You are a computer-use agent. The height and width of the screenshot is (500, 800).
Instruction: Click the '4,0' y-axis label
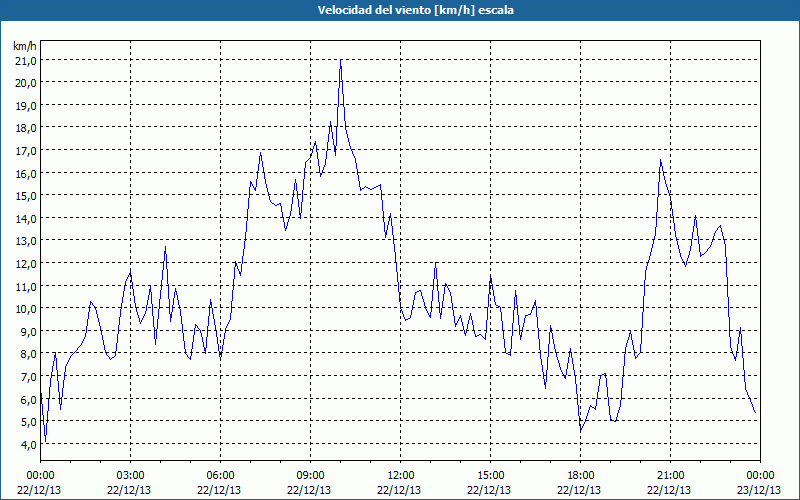click(28, 445)
